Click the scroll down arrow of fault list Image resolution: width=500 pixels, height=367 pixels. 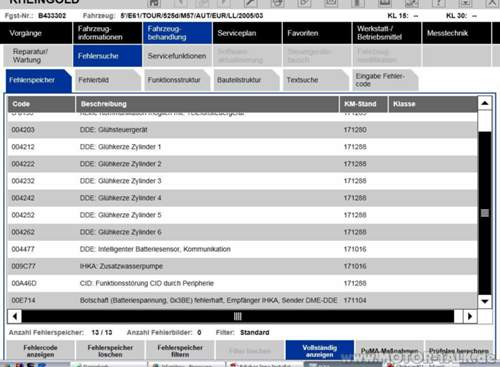click(x=485, y=301)
